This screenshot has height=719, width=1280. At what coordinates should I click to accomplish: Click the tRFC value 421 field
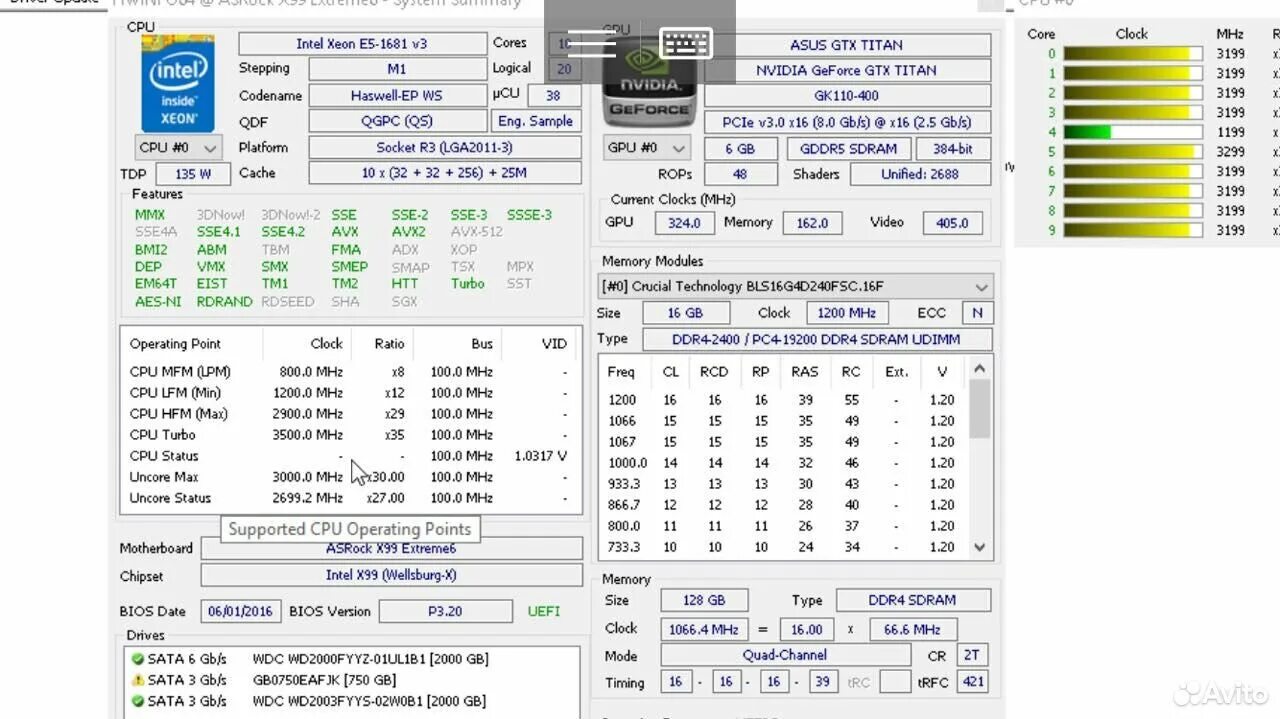click(971, 682)
